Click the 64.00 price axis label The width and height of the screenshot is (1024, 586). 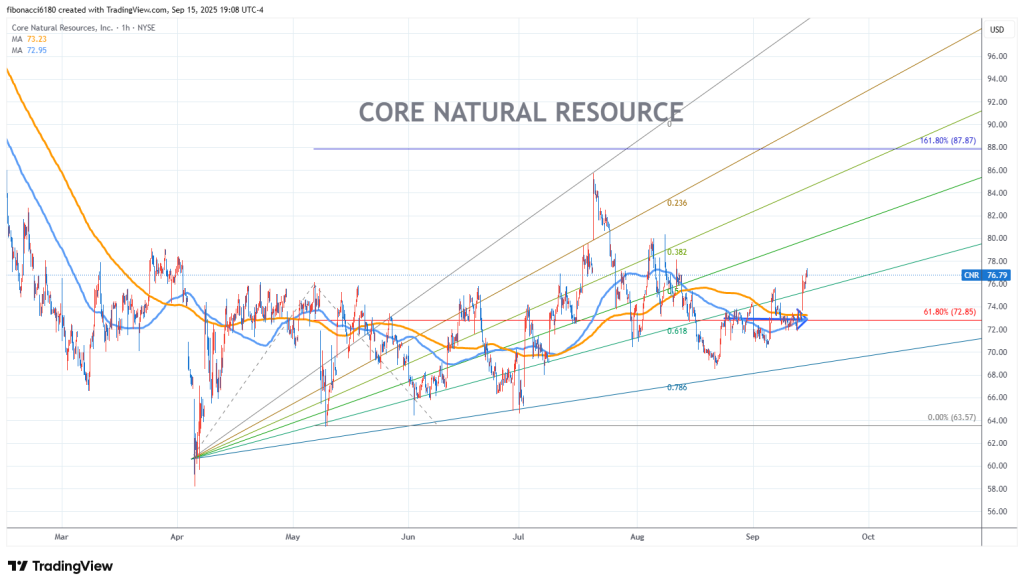point(997,421)
